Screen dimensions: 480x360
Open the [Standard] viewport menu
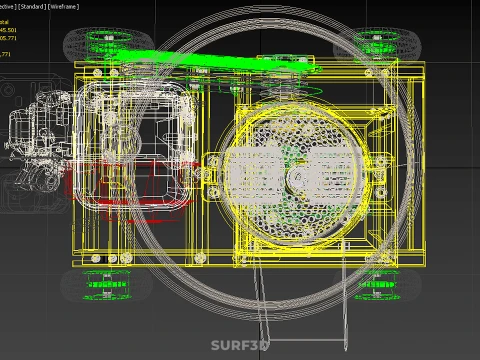pos(32,7)
